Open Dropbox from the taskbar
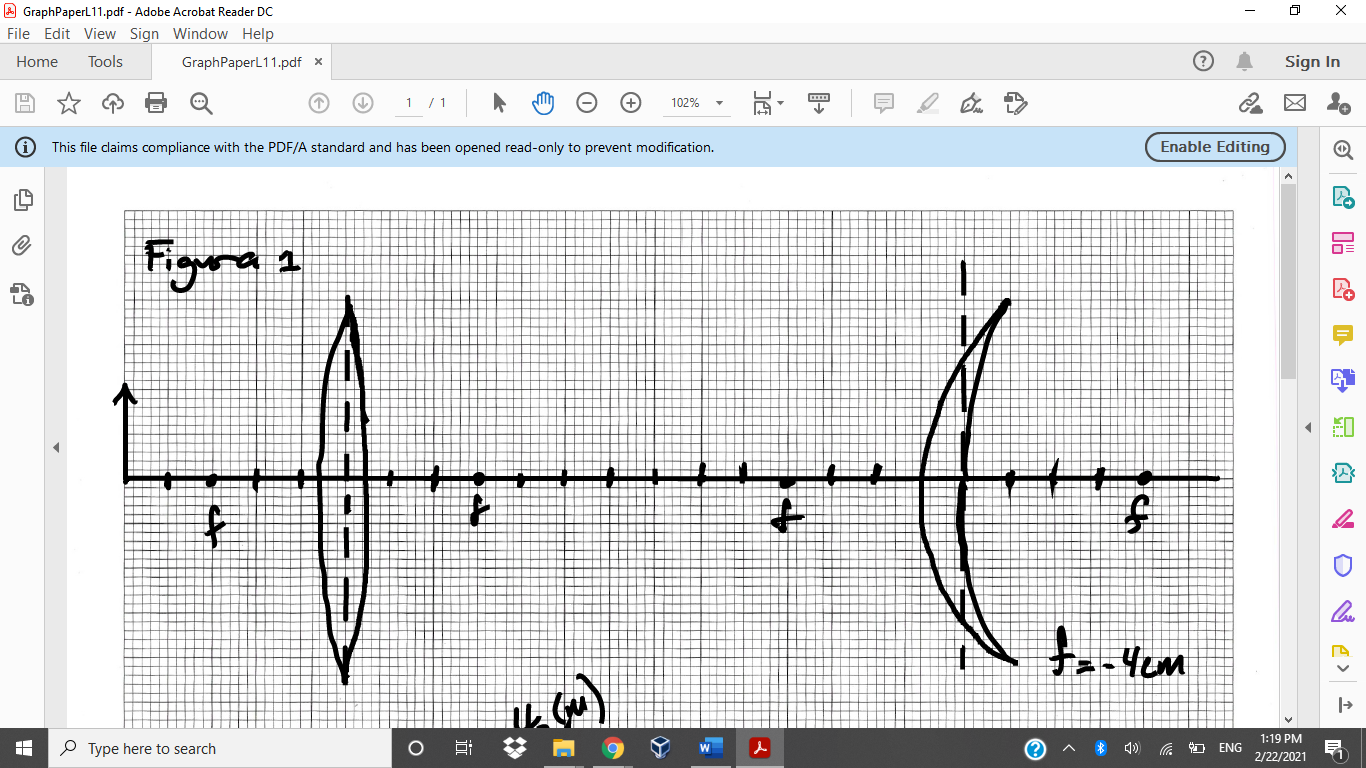The image size is (1366, 768). point(515,748)
